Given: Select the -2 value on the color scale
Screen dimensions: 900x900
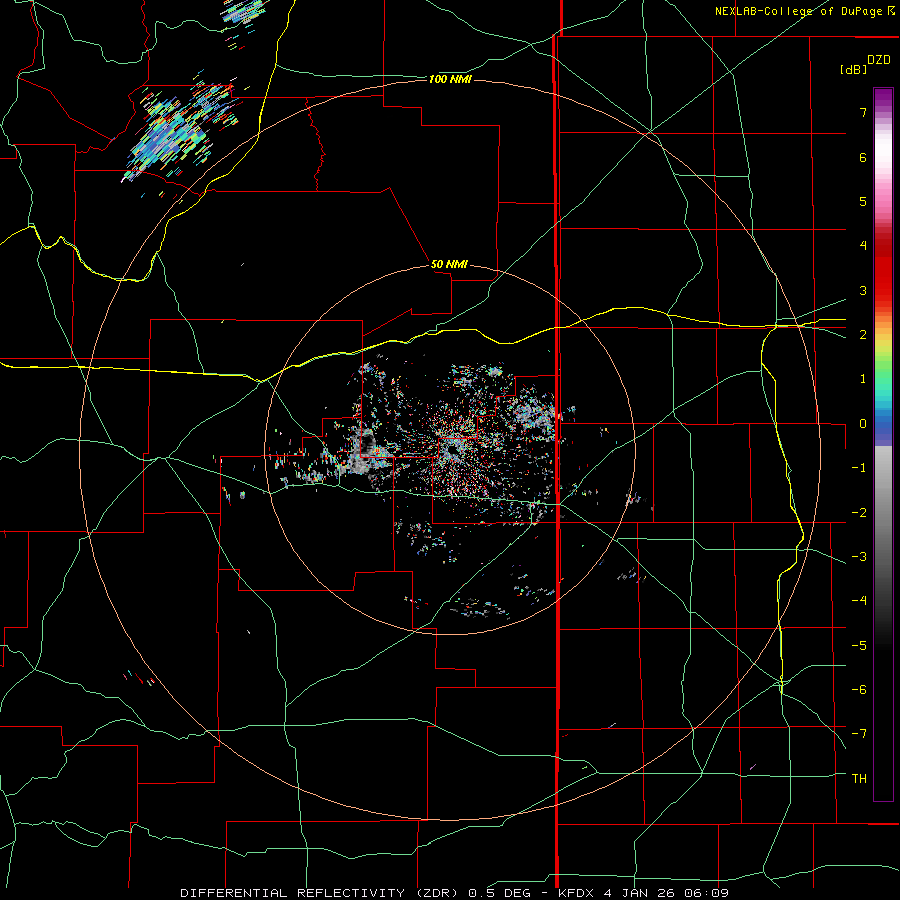Looking at the screenshot, I should click(x=859, y=513).
